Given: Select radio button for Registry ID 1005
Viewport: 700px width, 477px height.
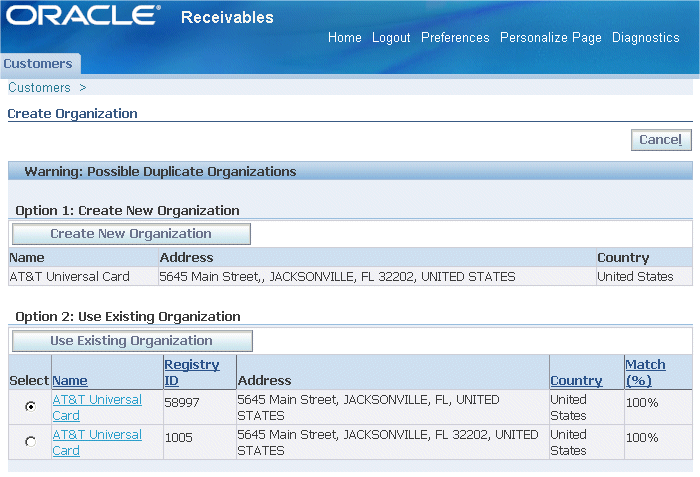Looking at the screenshot, I should 30,442.
